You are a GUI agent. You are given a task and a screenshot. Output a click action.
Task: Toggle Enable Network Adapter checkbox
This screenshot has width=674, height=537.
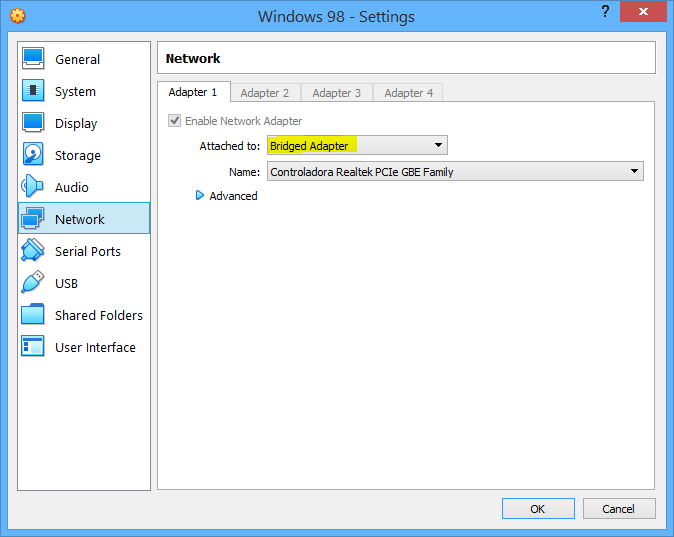pos(174,121)
